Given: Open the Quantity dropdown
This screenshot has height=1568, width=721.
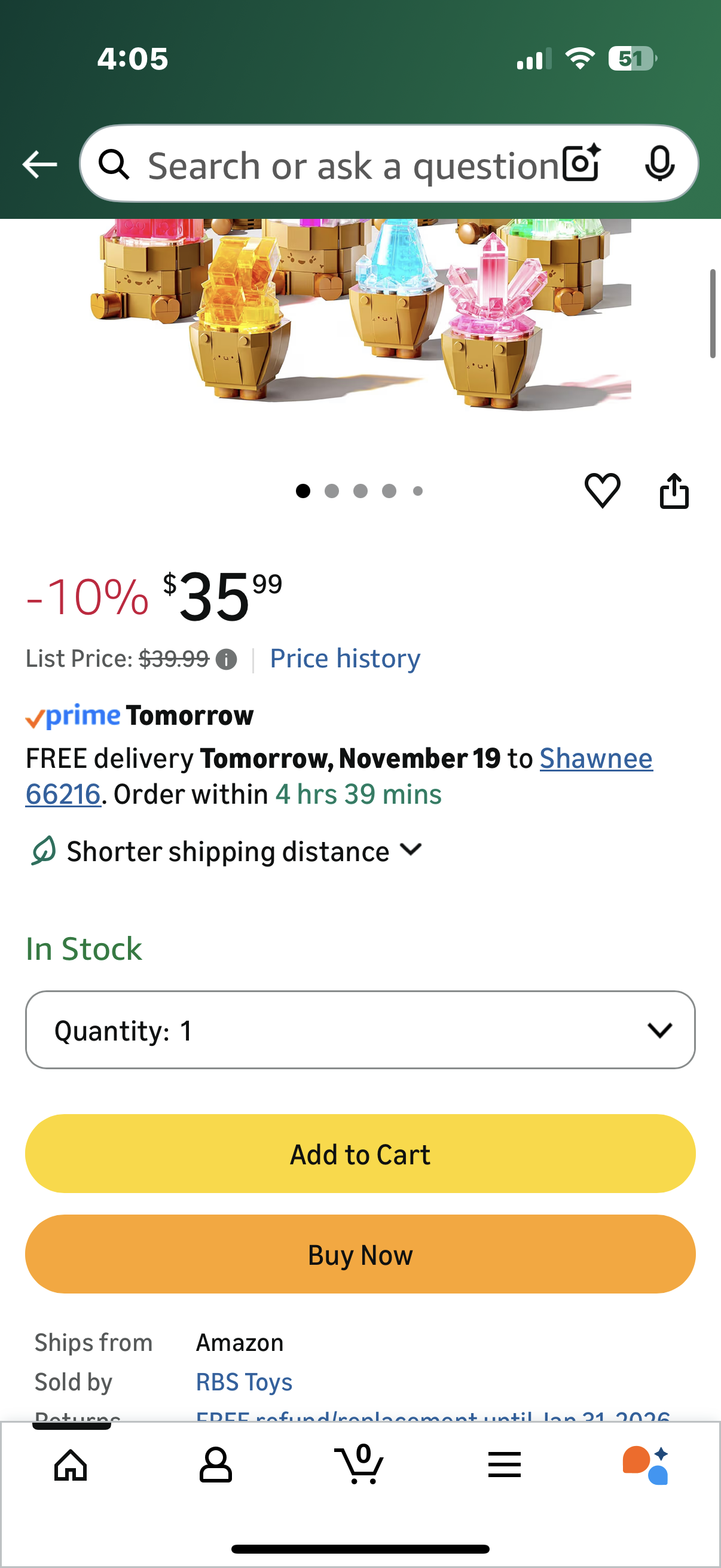Looking at the screenshot, I should [x=360, y=1030].
